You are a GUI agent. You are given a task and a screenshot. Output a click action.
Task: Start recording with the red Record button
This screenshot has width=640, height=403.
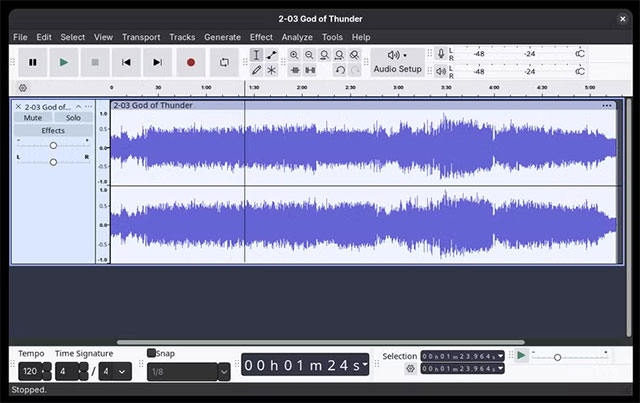click(x=191, y=62)
